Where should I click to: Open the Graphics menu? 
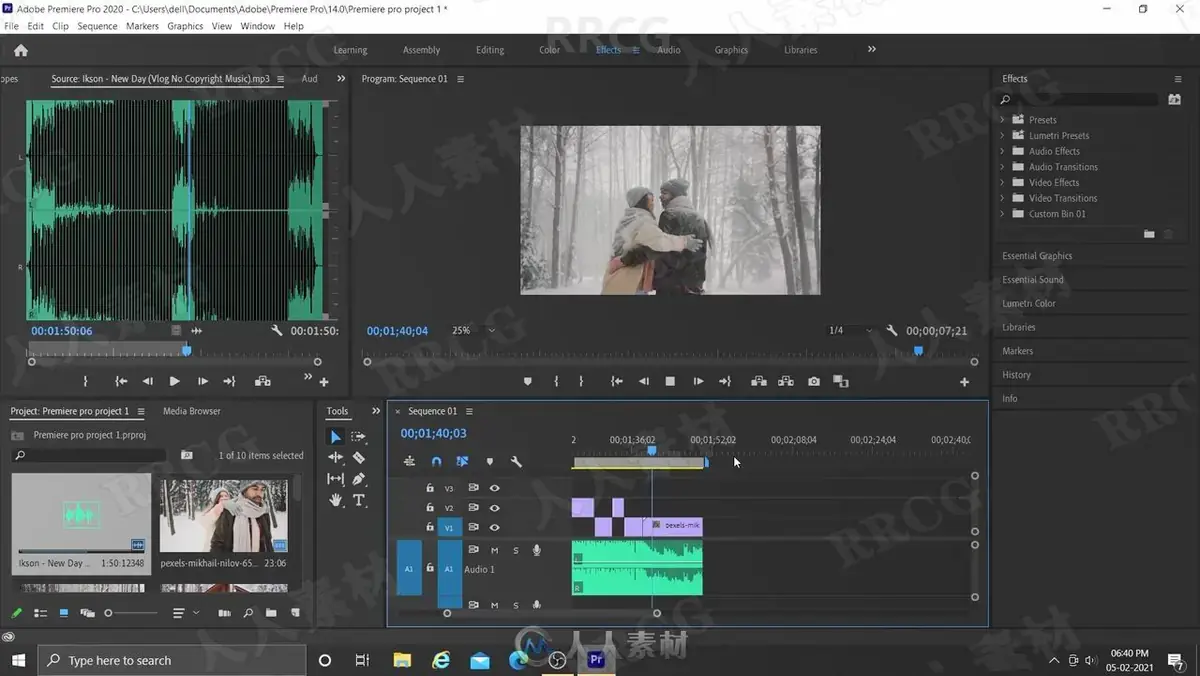[185, 26]
